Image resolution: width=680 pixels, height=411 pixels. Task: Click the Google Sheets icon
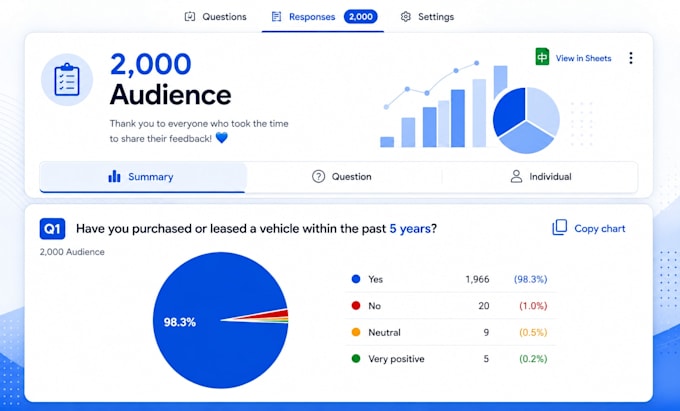pyautogui.click(x=542, y=57)
